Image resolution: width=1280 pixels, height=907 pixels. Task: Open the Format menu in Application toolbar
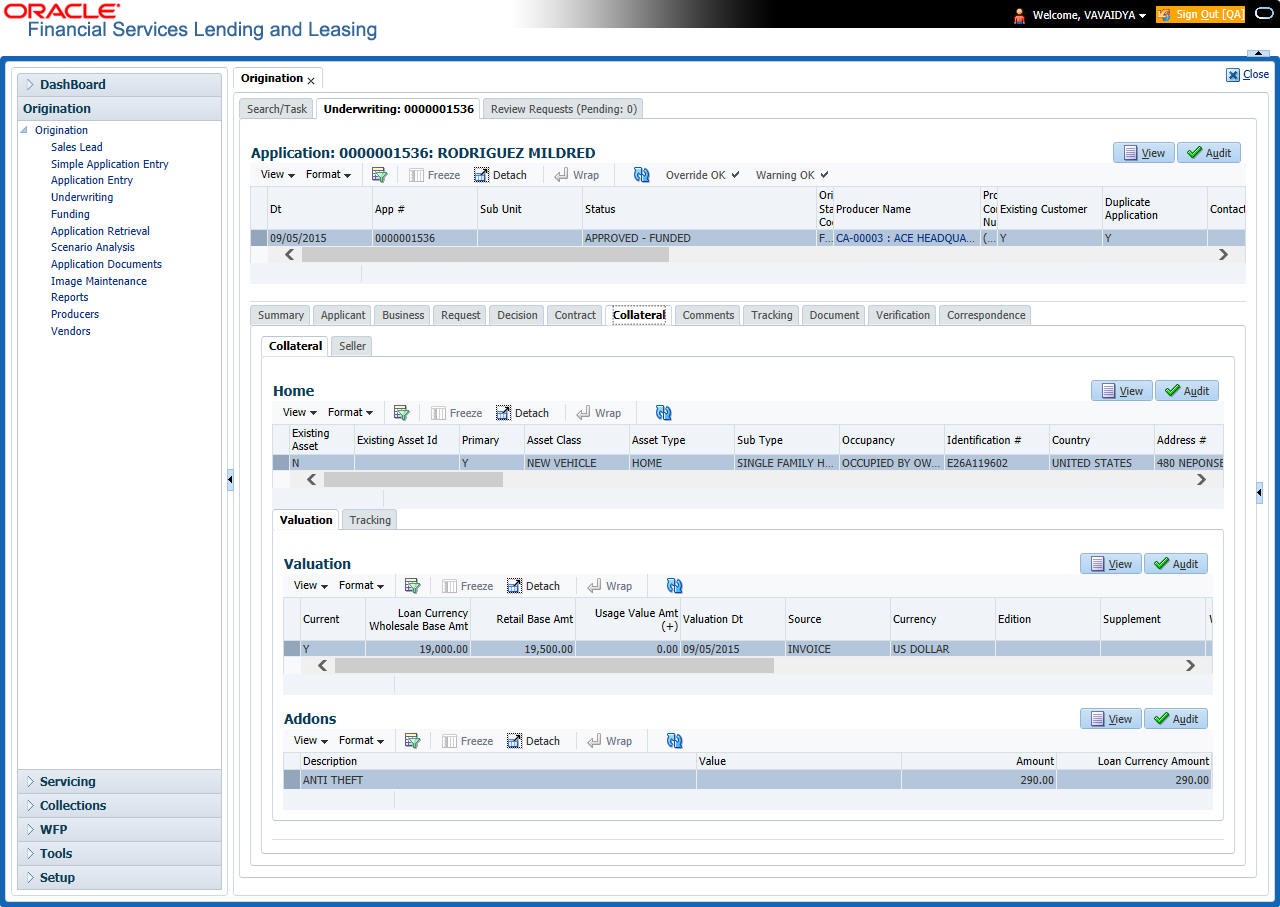pyautogui.click(x=328, y=175)
